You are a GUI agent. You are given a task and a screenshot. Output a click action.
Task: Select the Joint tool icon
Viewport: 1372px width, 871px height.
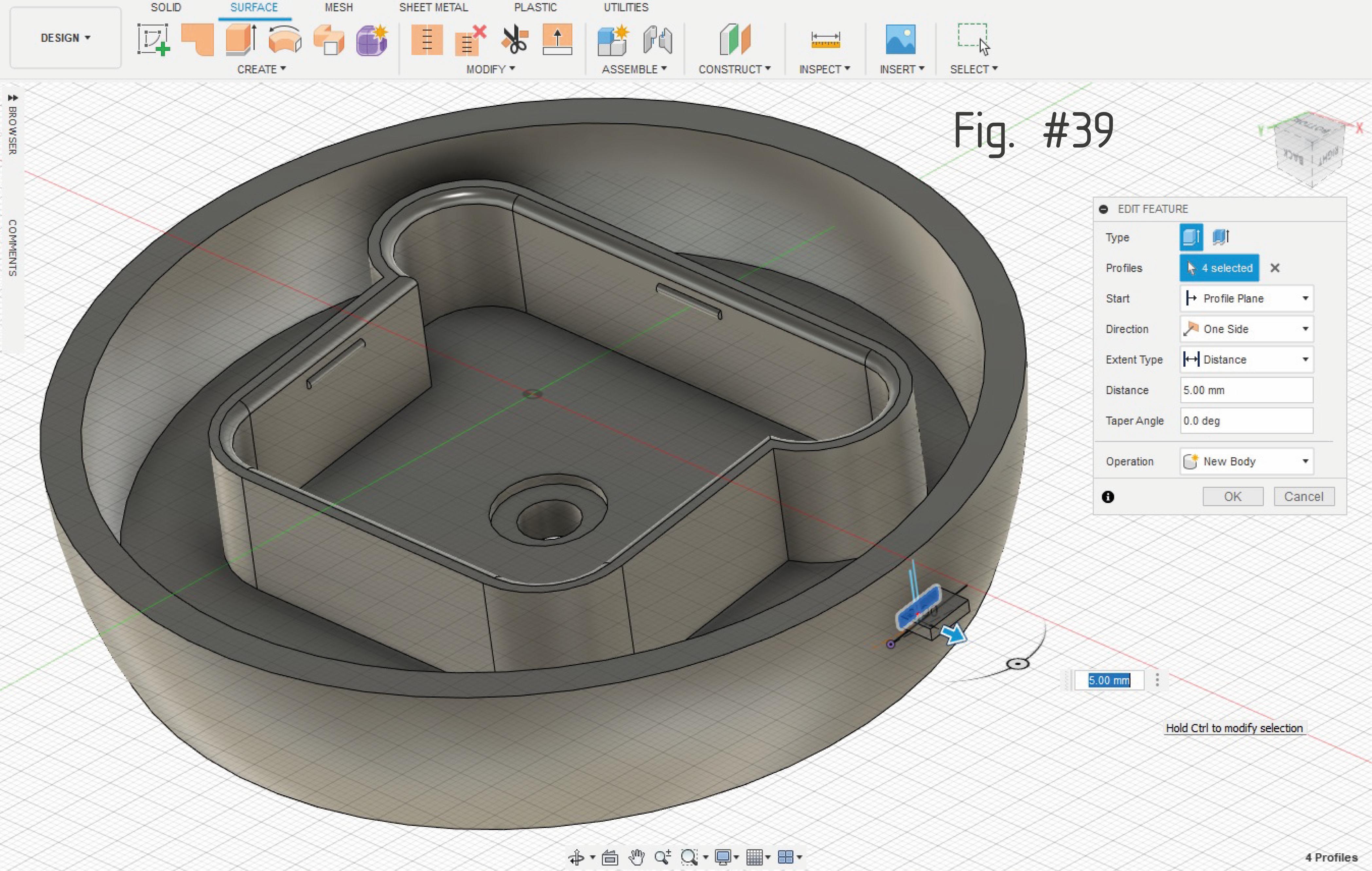(x=658, y=39)
